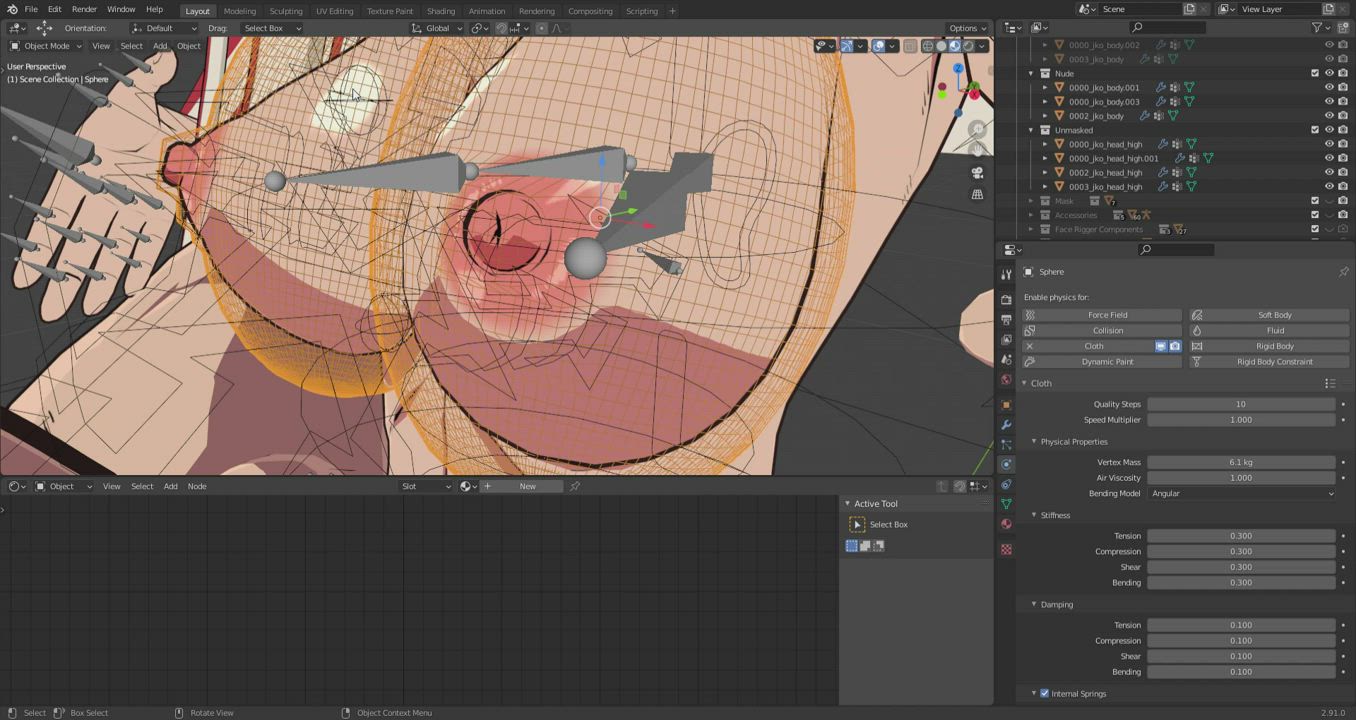This screenshot has height=720, width=1356.
Task: Open the outliner filter dropdown
Action: point(1320,28)
